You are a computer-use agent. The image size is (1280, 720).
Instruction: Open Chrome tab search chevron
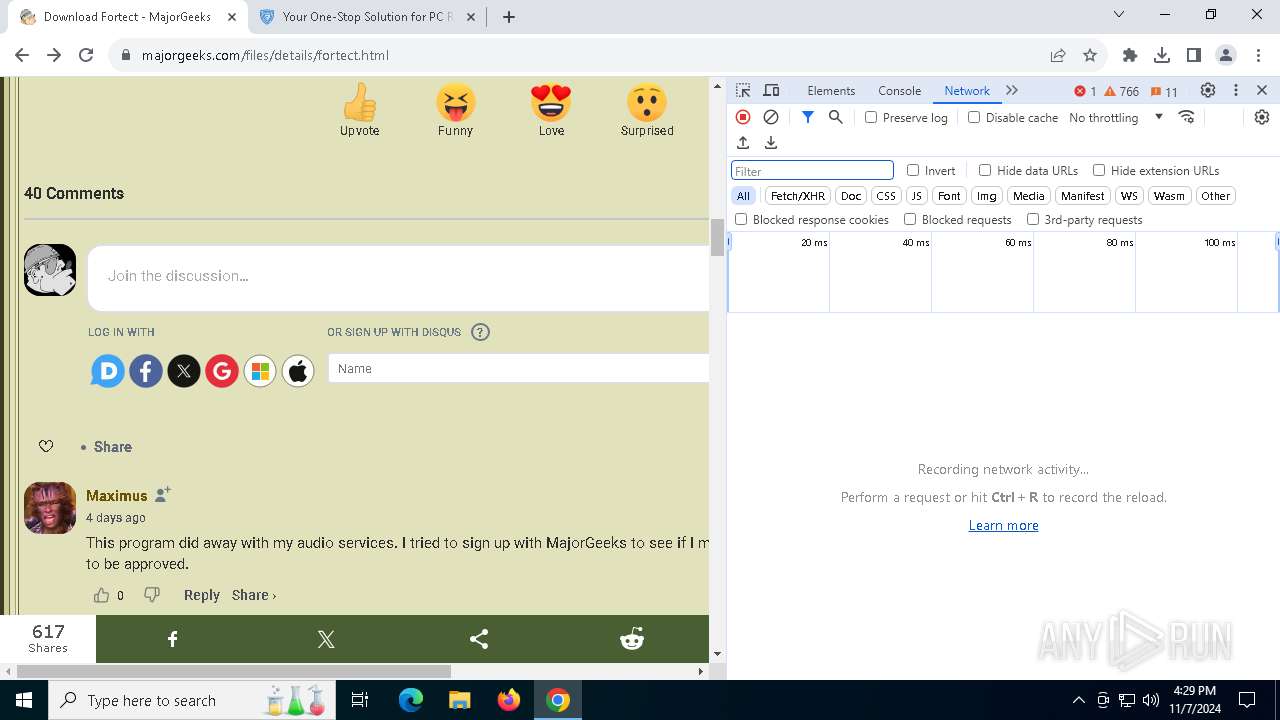pyautogui.click(x=1119, y=15)
